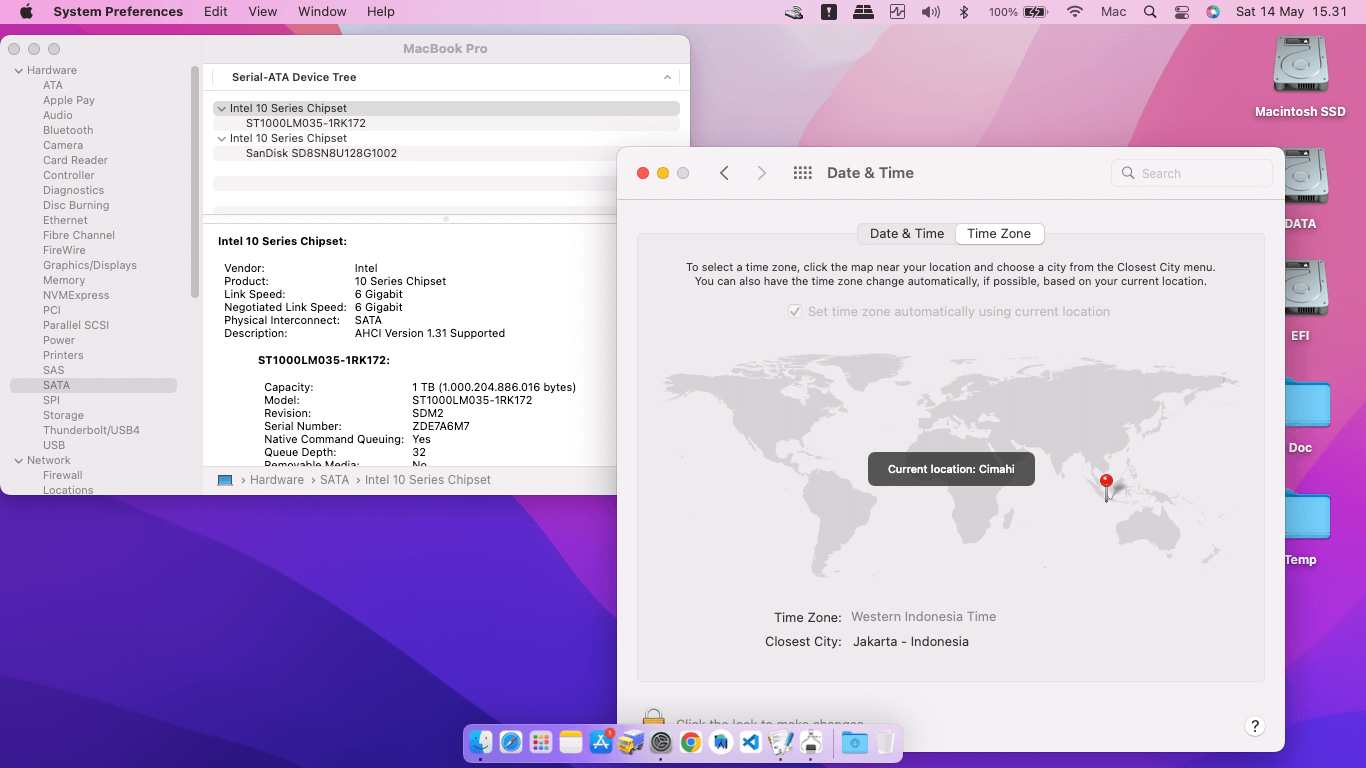
Task: Open the Help menu
Action: [x=381, y=12]
